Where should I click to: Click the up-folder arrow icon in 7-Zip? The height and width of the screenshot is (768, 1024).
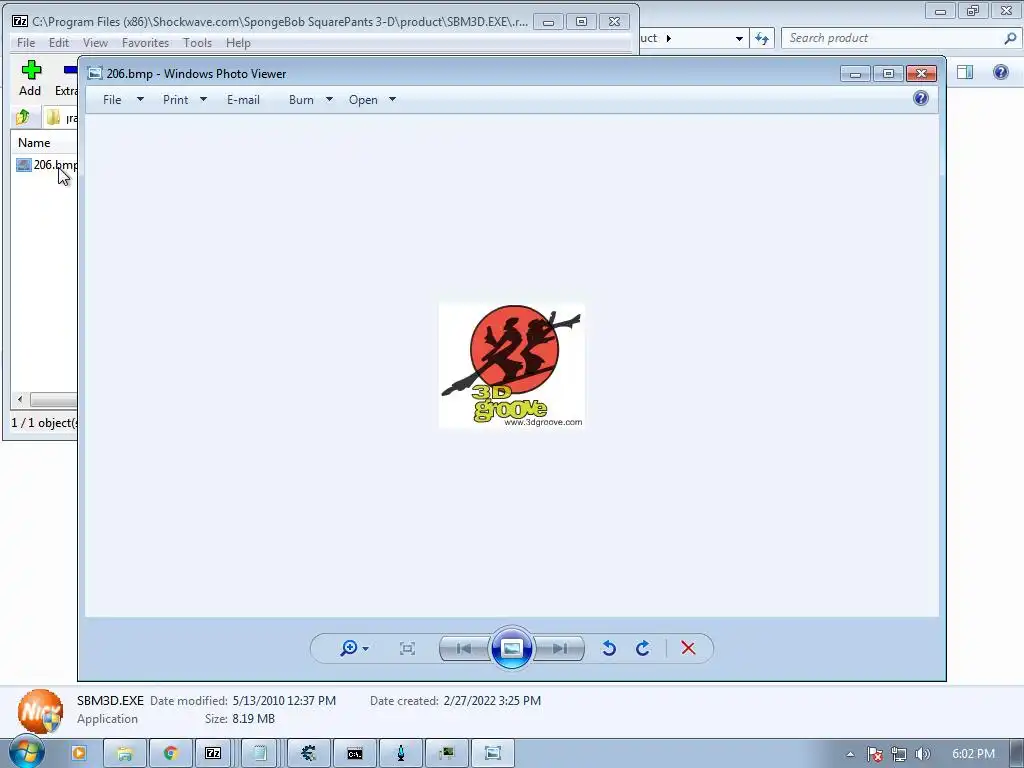pyautogui.click(x=23, y=118)
